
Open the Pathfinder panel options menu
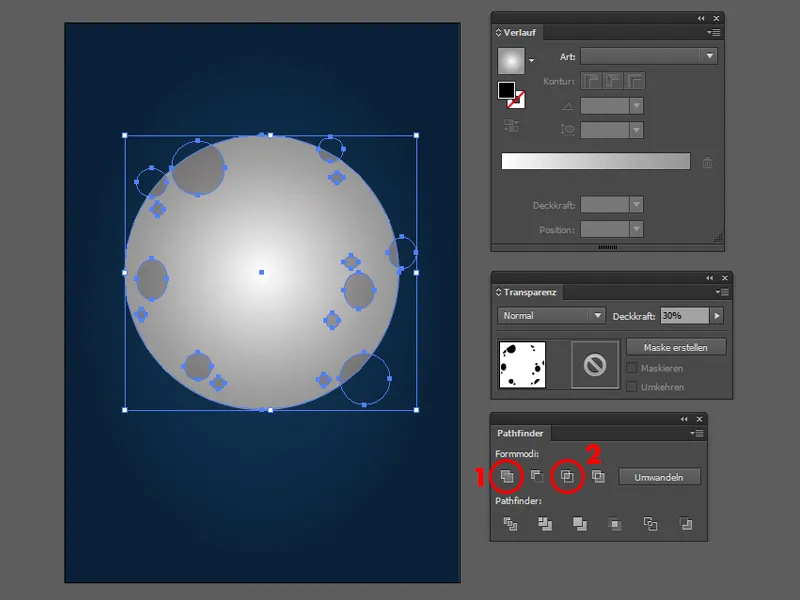696,433
